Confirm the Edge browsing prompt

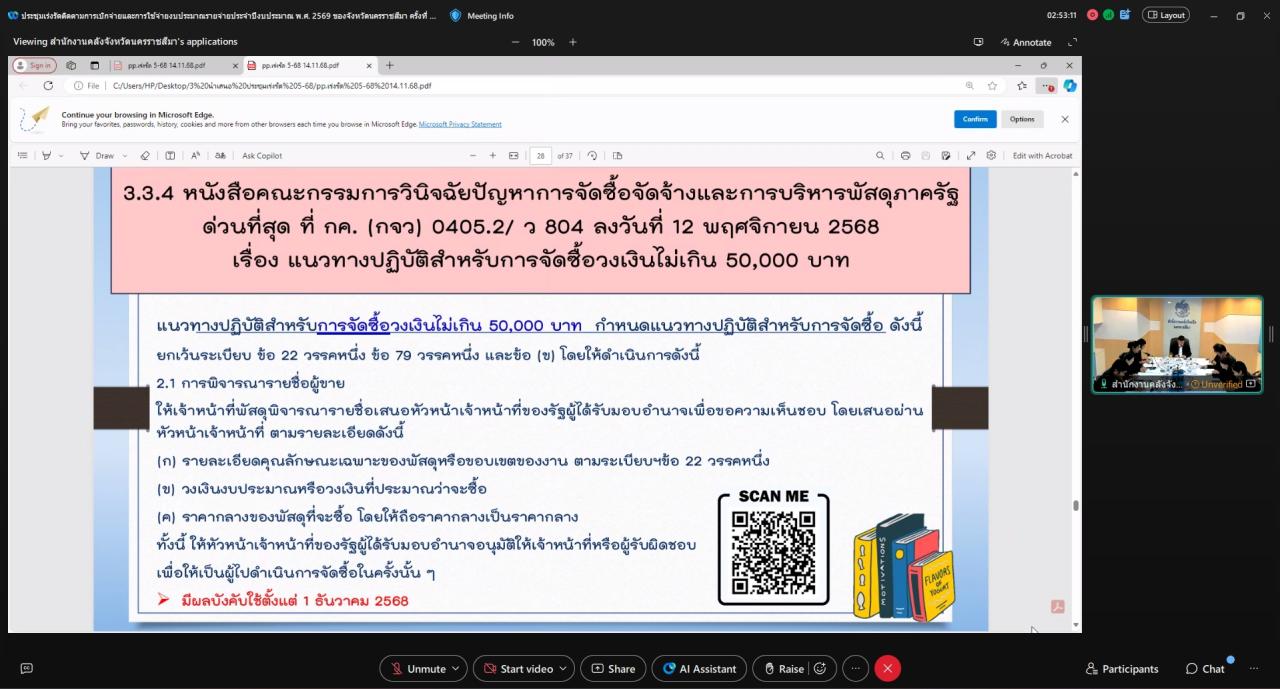(x=975, y=118)
